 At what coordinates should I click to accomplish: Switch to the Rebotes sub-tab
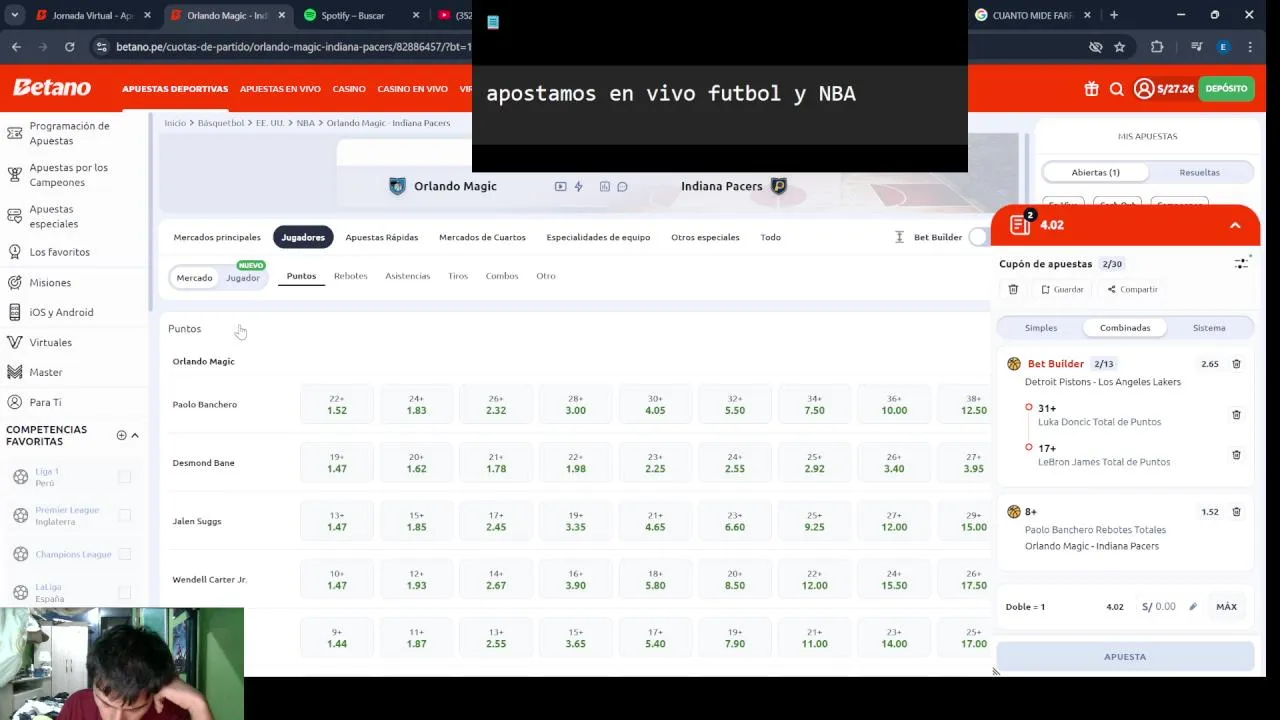tap(350, 276)
